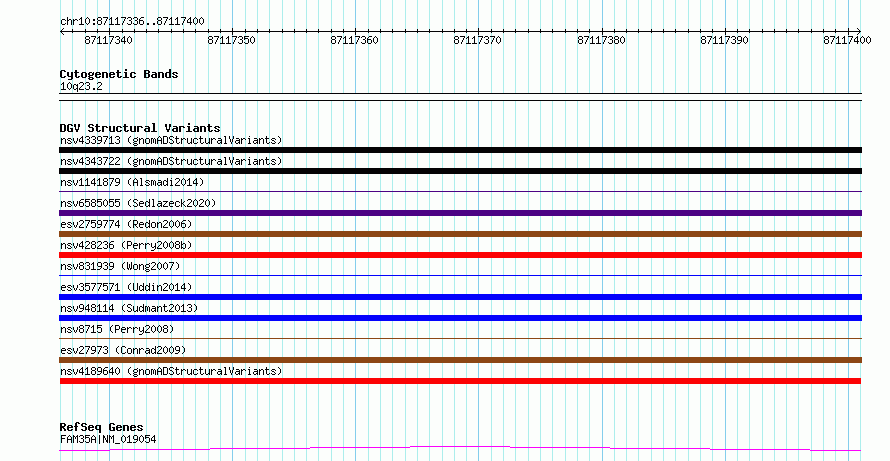Image resolution: width=890 pixels, height=461 pixels.
Task: Open variant esv3577571 (Uddin2014)
Action: point(126,287)
